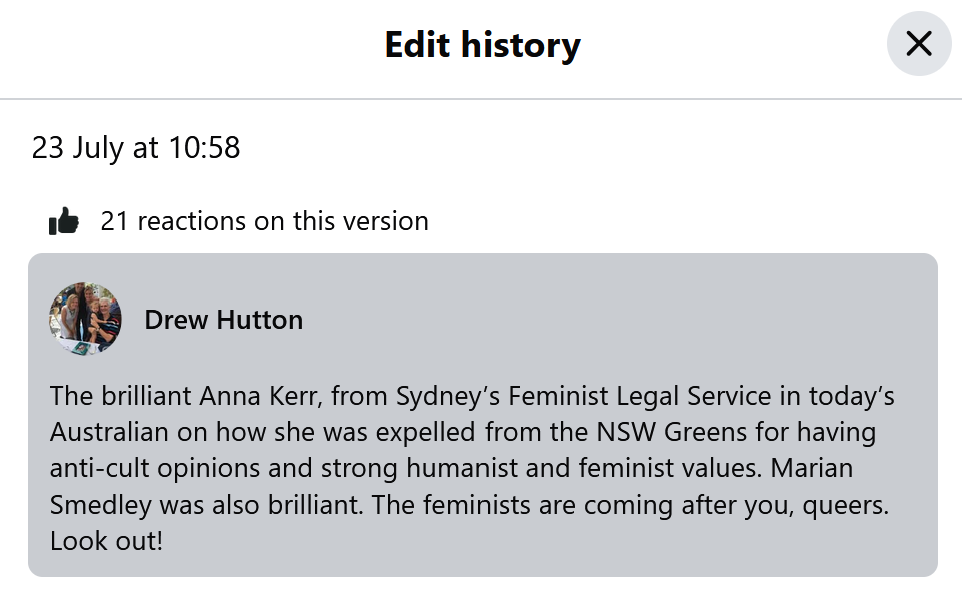The height and width of the screenshot is (598, 962).
Task: Click the Edit history heading
Action: tap(482, 44)
